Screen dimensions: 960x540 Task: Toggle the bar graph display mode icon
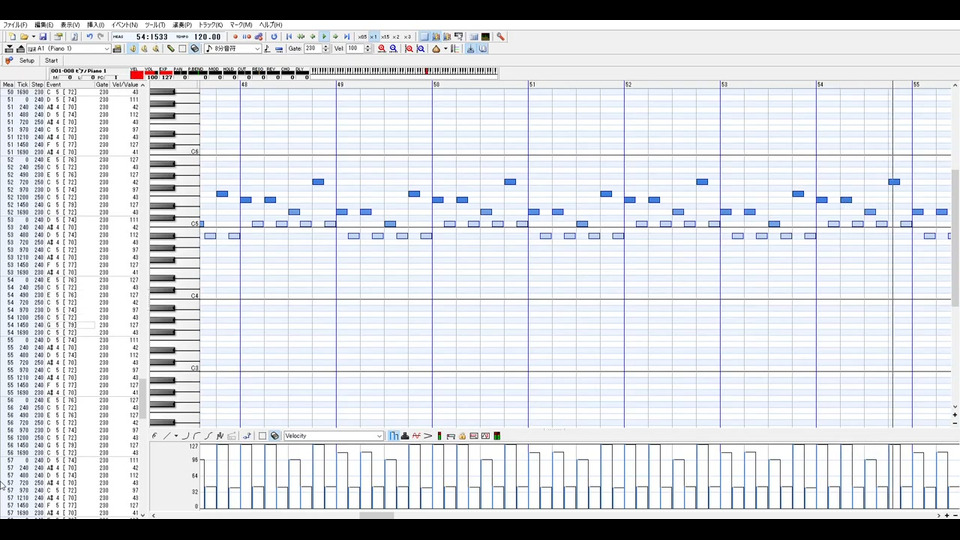click(x=394, y=436)
